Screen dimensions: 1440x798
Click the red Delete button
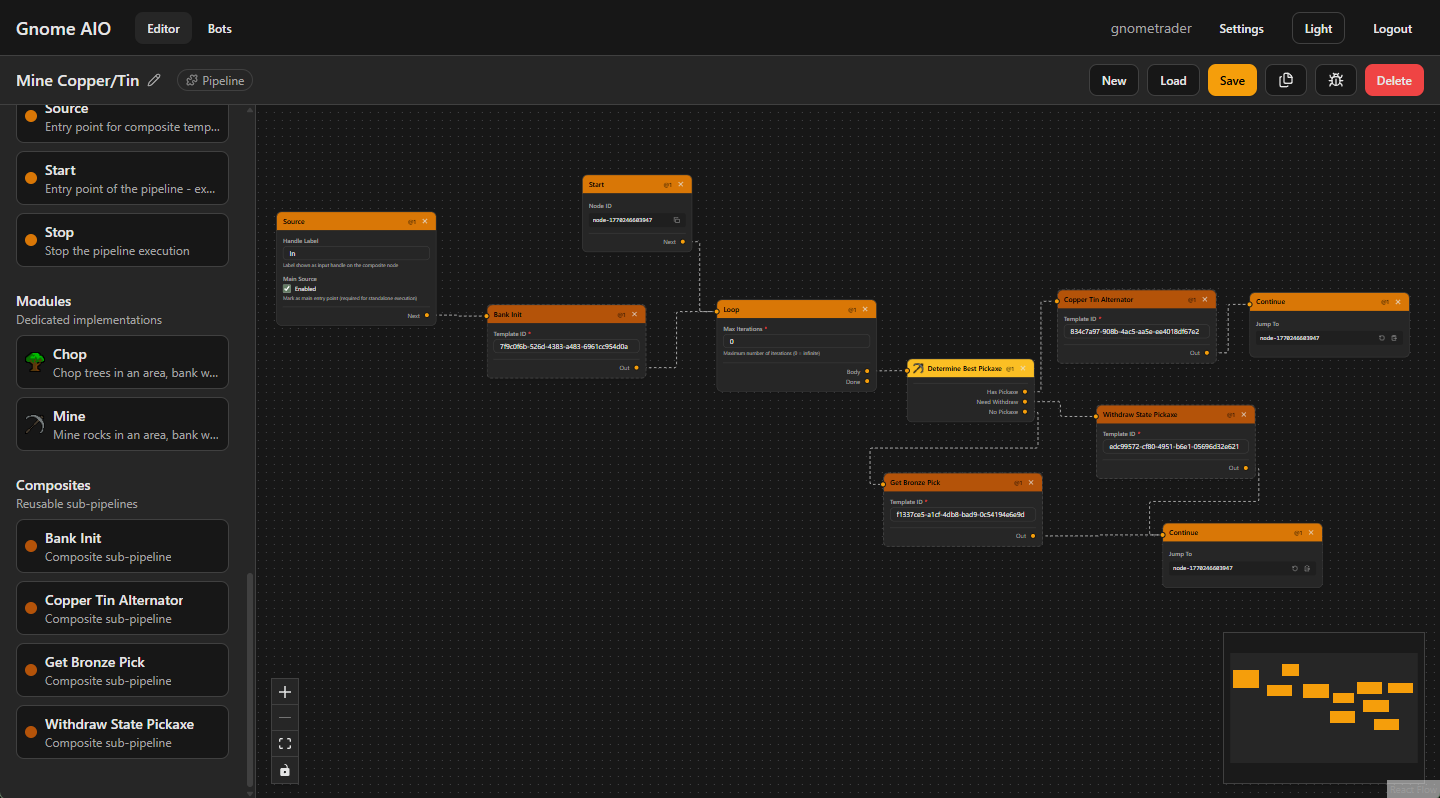point(1394,80)
